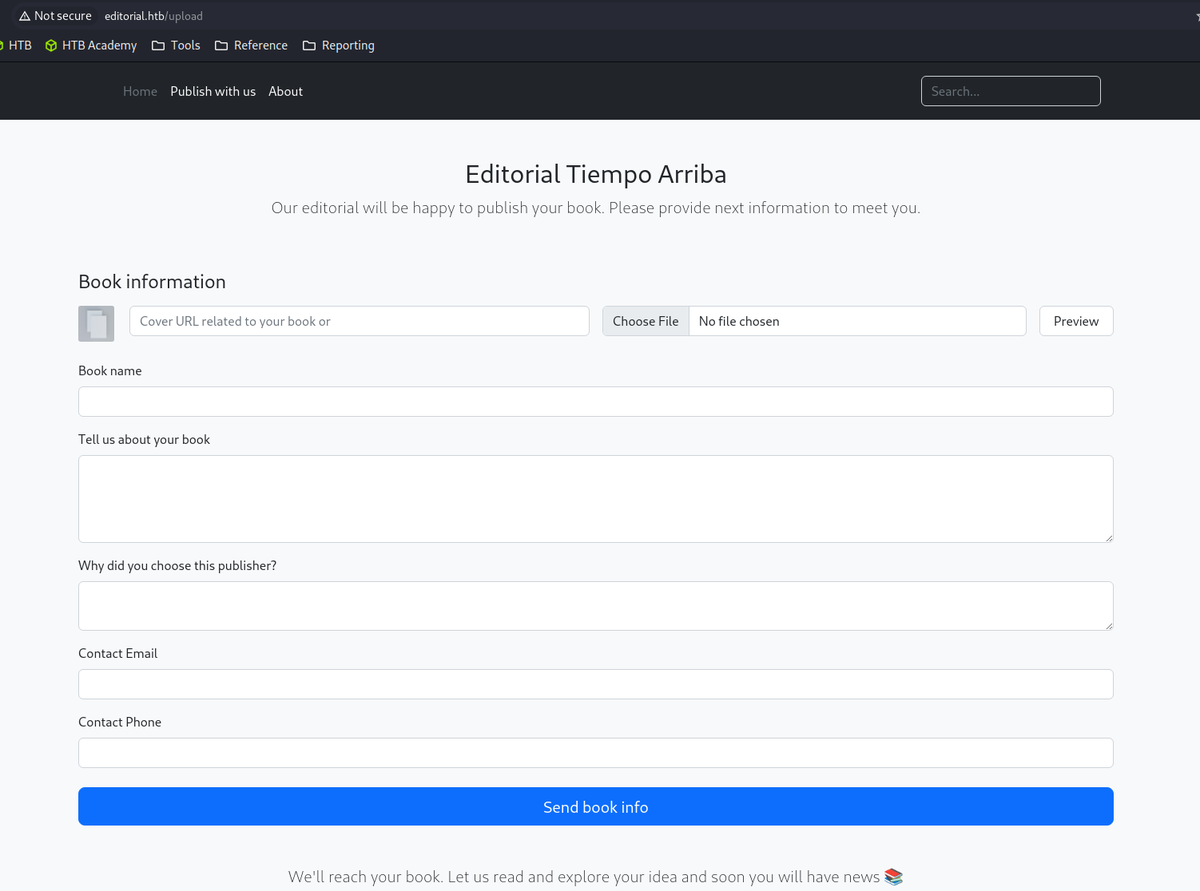1200x891 pixels.
Task: Click the Contact Email label
Action: 118,653
